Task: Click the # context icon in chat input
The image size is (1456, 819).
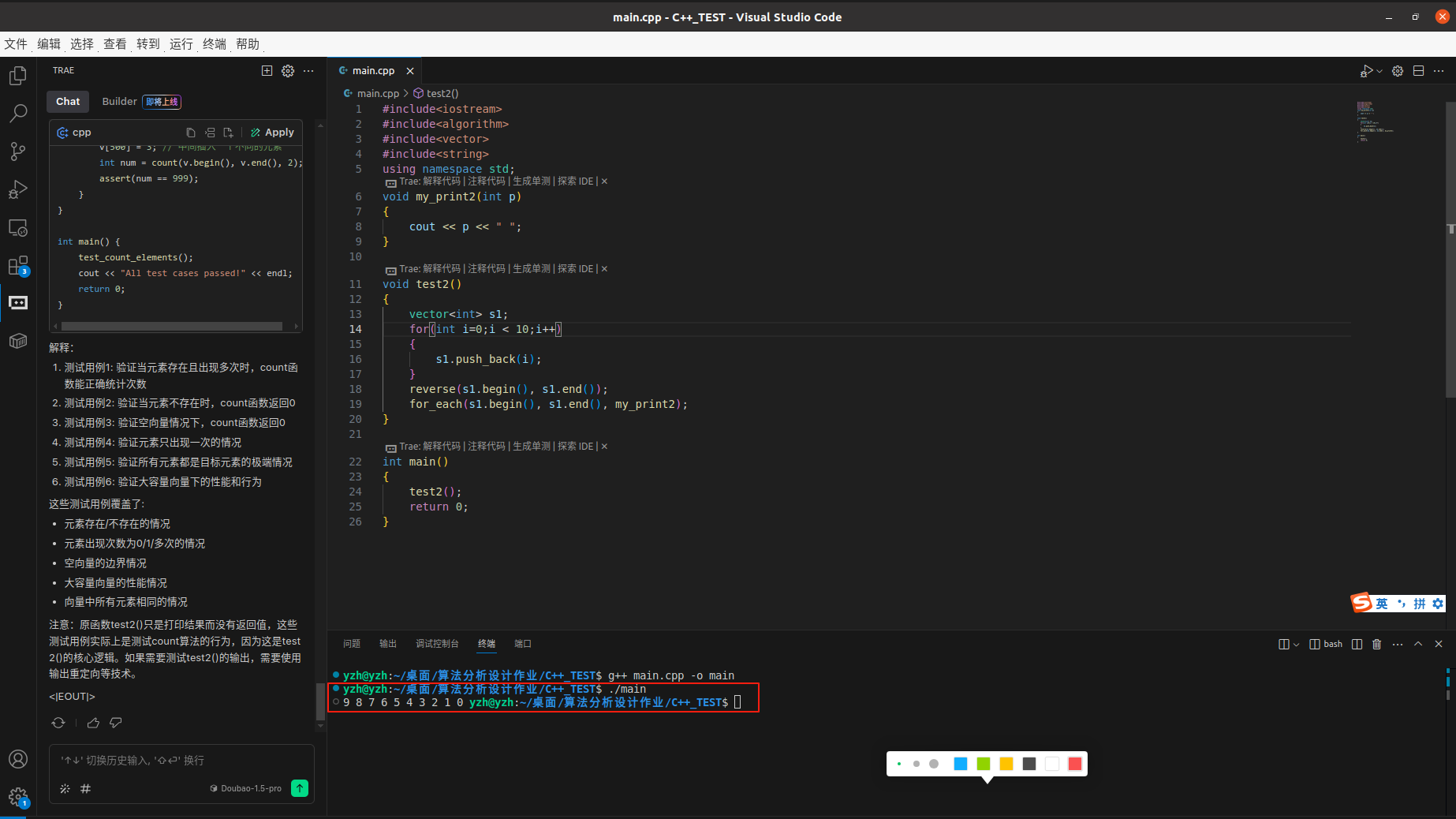Action: [85, 788]
